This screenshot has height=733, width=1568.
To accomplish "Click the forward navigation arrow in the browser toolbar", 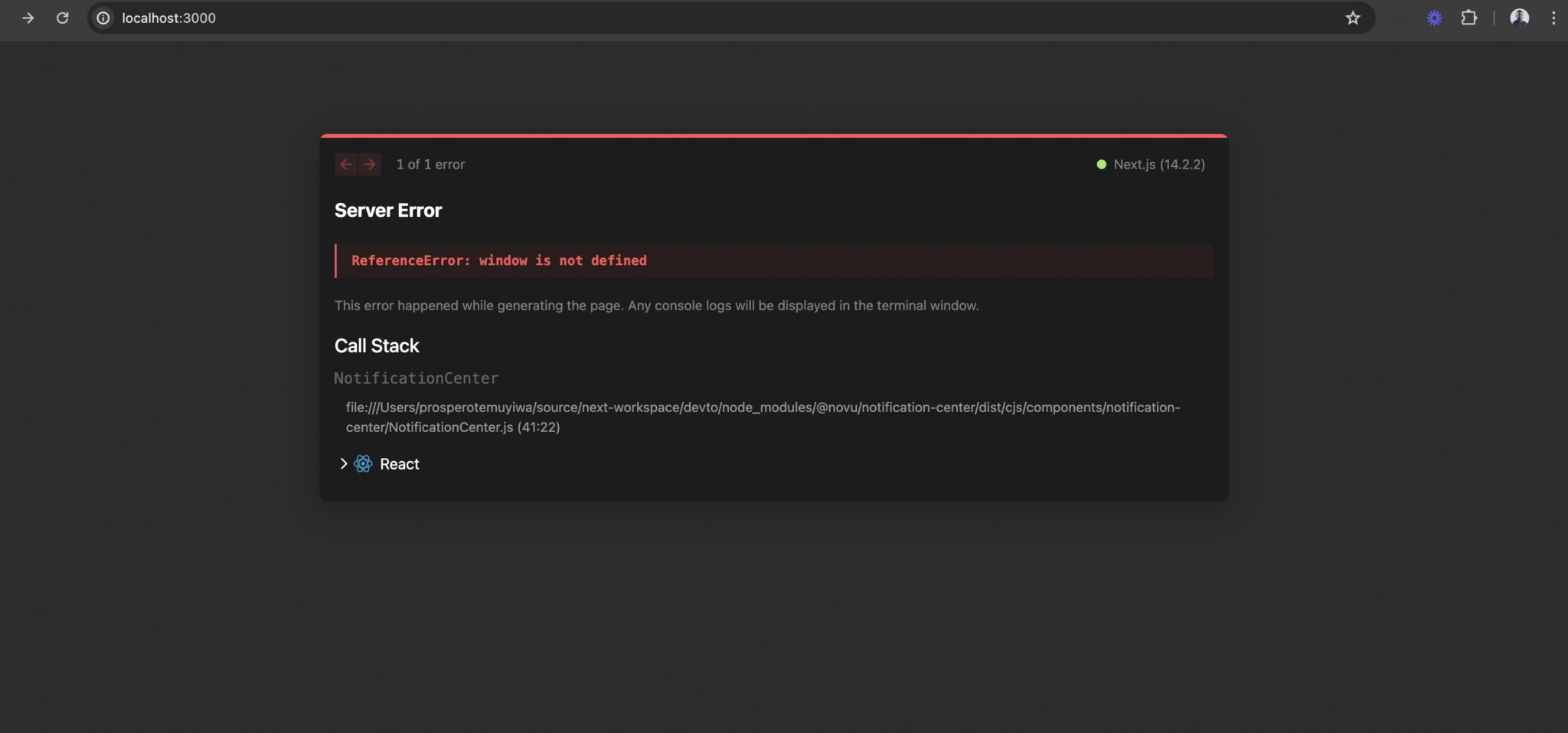I will click(x=28, y=18).
